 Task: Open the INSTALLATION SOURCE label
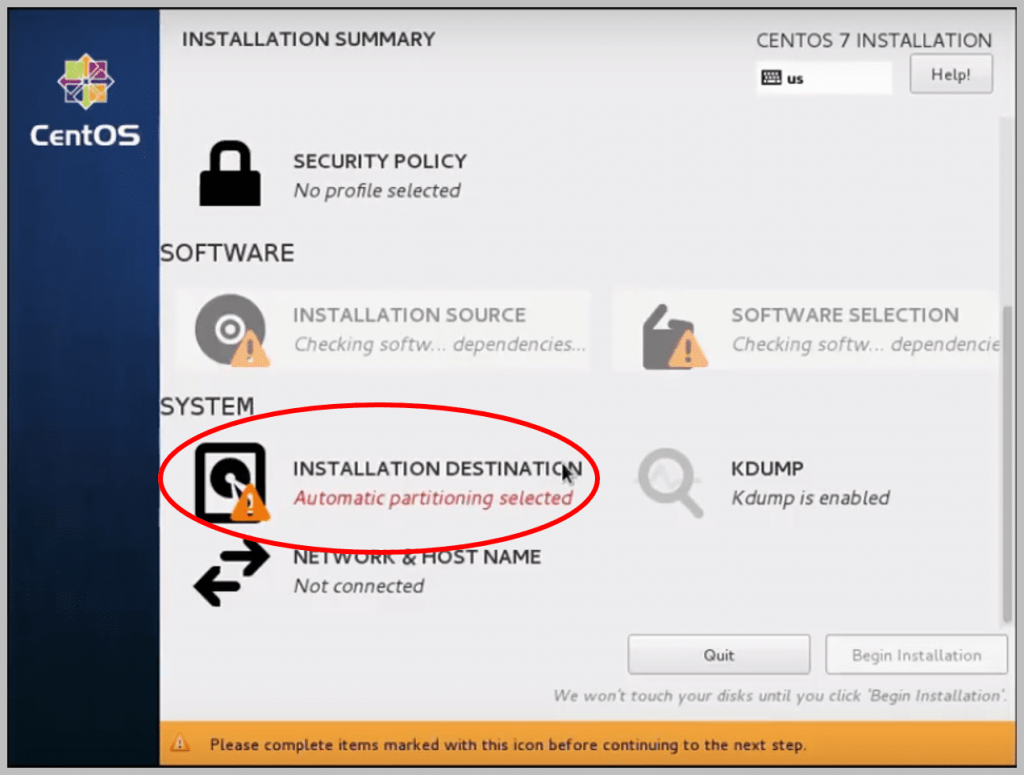tap(409, 315)
